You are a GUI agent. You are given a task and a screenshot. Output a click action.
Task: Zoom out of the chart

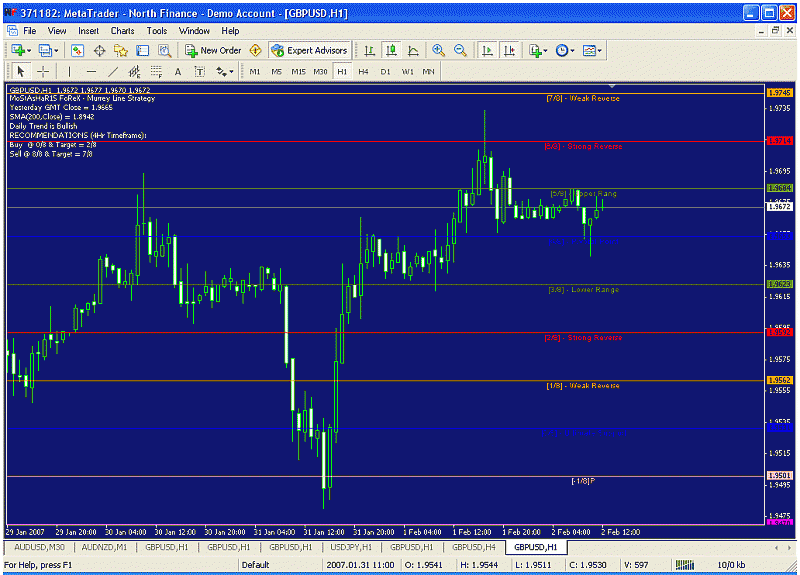coord(460,50)
